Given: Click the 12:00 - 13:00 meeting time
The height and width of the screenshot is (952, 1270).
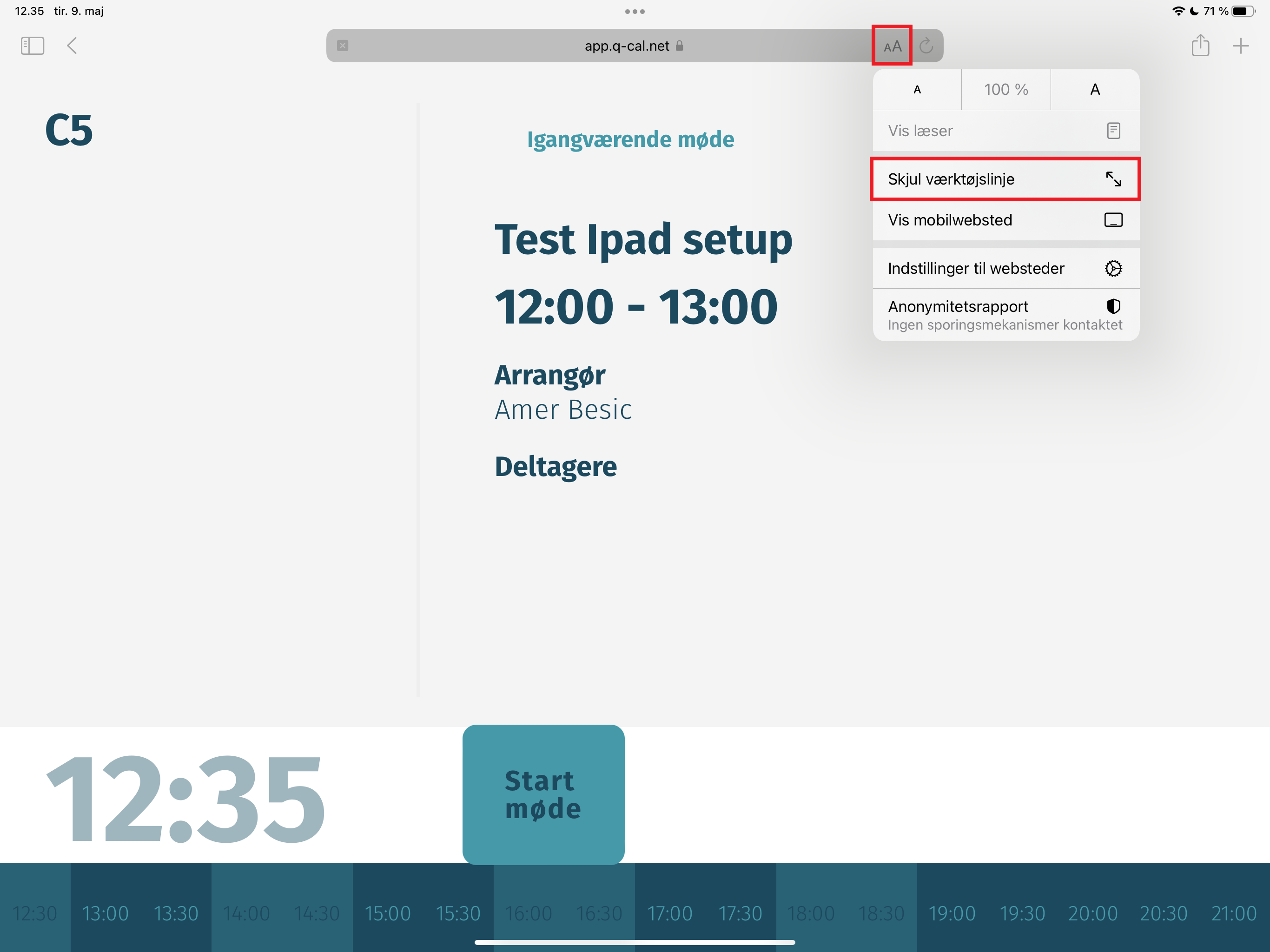Looking at the screenshot, I should pos(636,307).
